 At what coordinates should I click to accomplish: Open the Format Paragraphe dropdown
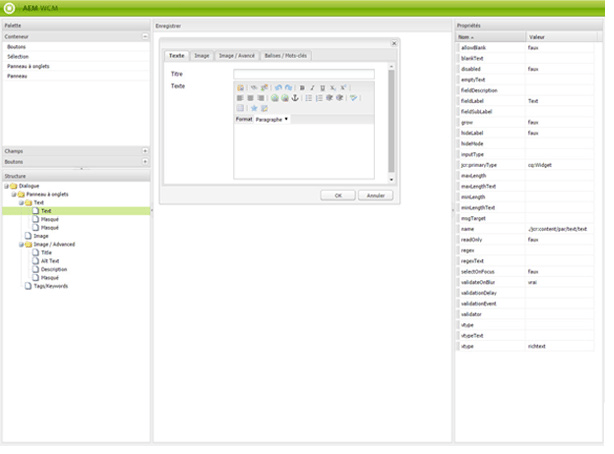[272, 119]
